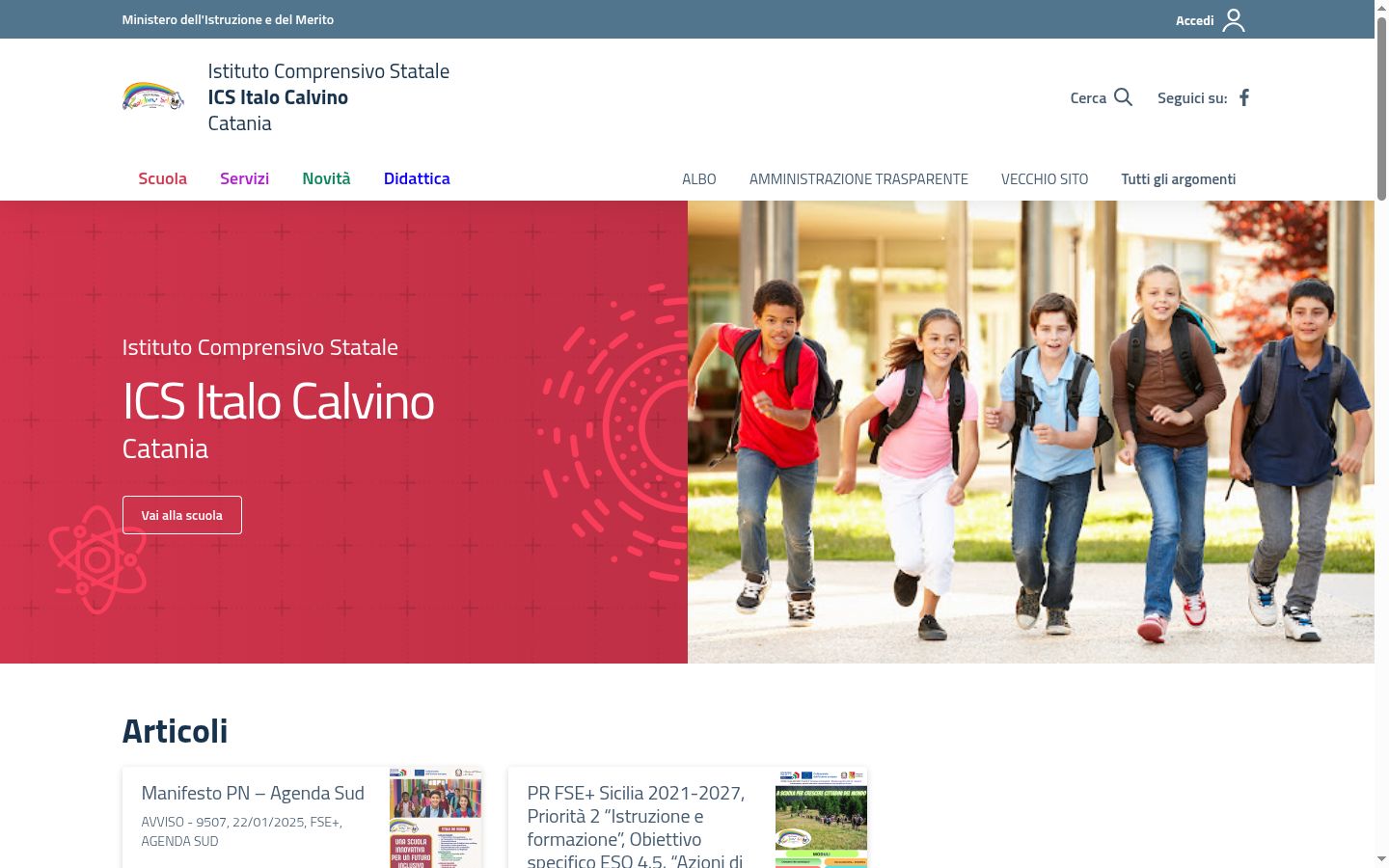Click the PR FSE+ Sicilia article thumbnail

click(821, 818)
